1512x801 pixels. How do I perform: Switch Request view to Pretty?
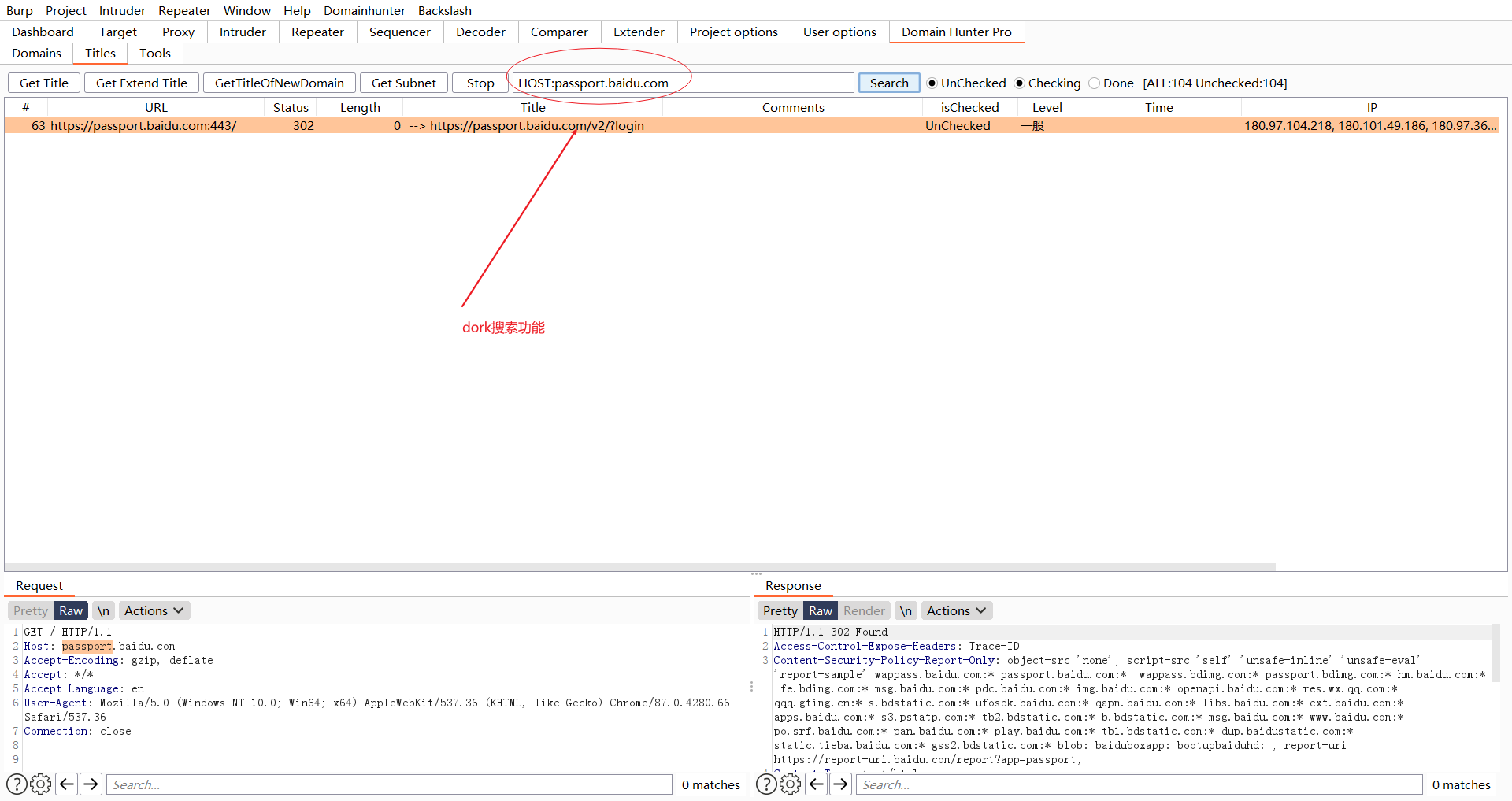(x=31, y=610)
